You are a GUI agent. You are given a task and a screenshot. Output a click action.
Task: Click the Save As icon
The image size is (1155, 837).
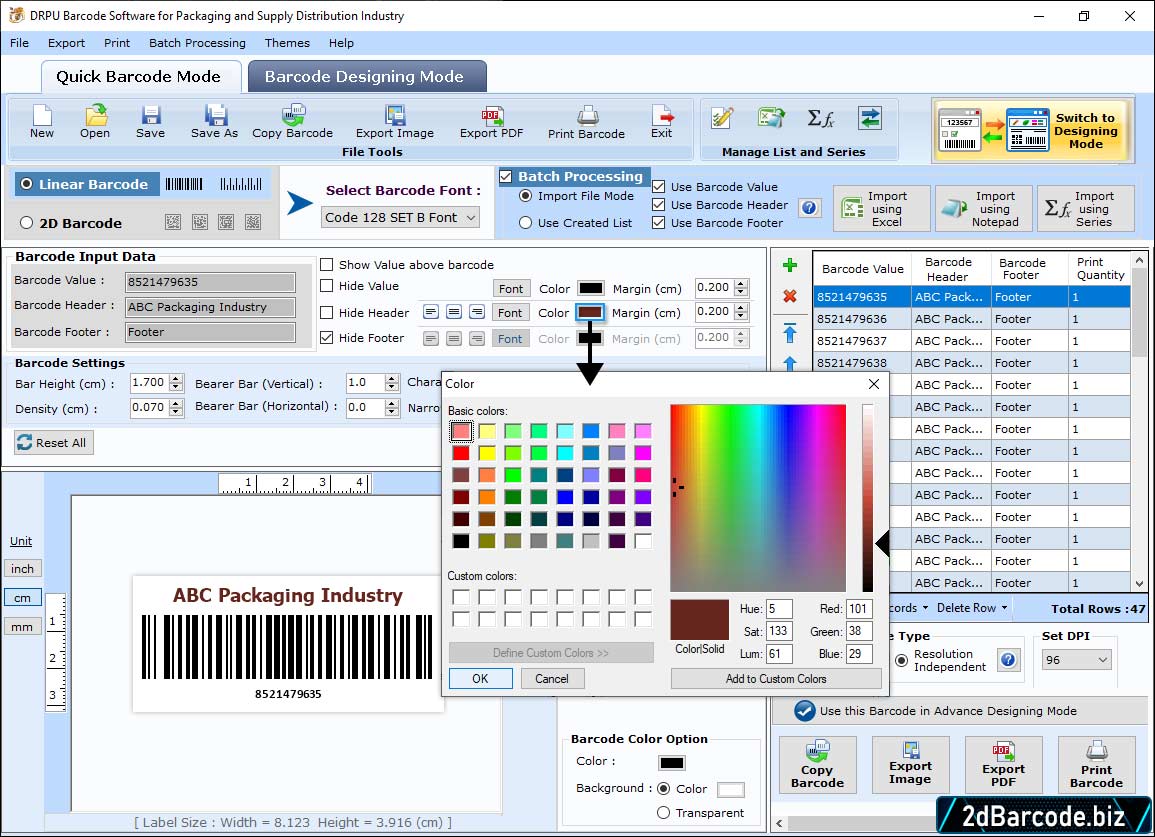coord(214,122)
